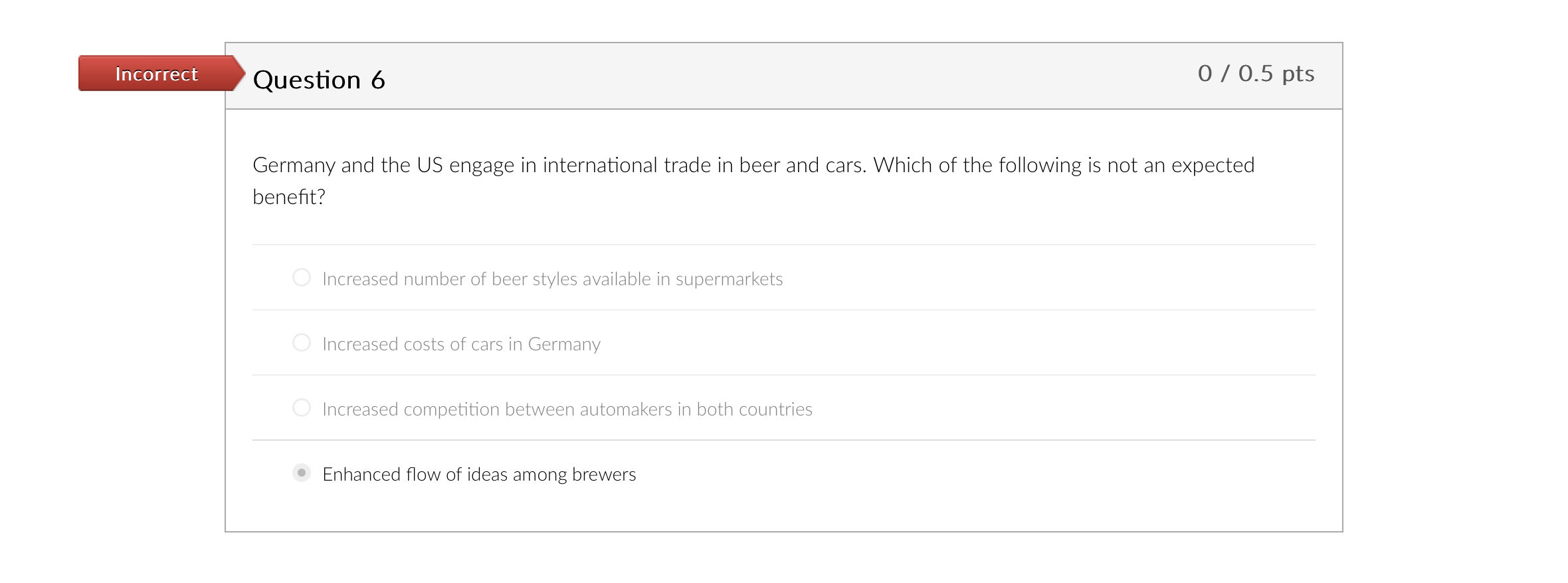Click the word 'benefit?' in the question

point(289,197)
